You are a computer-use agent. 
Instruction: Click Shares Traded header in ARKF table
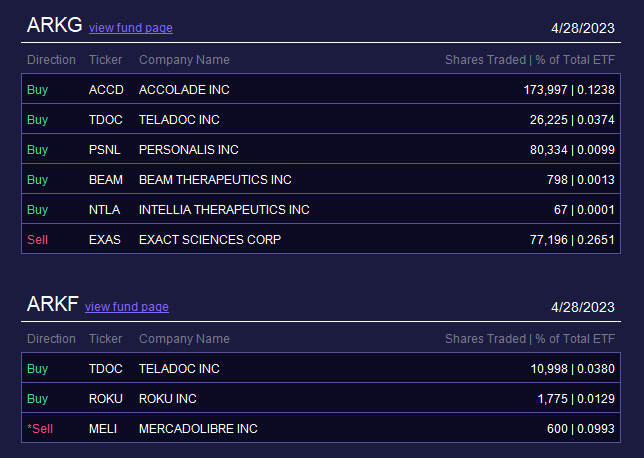[485, 338]
